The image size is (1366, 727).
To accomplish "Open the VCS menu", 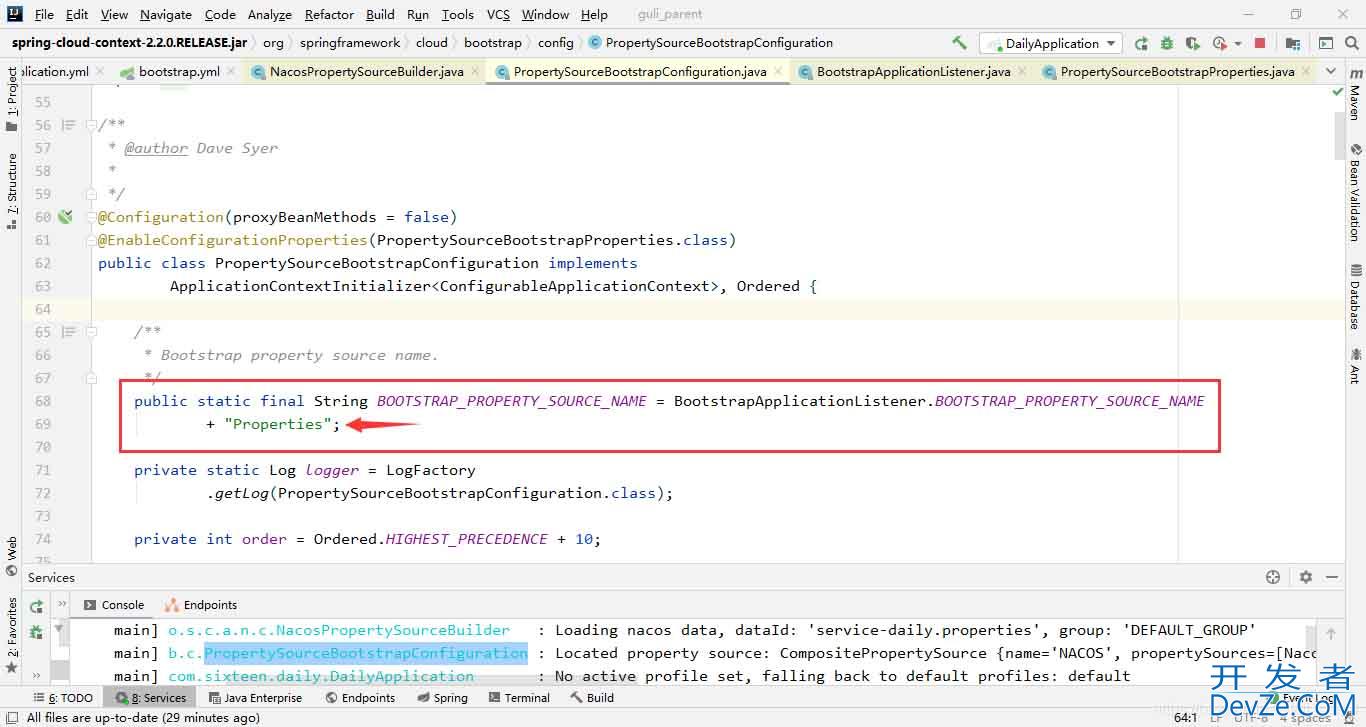I will 498,14.
